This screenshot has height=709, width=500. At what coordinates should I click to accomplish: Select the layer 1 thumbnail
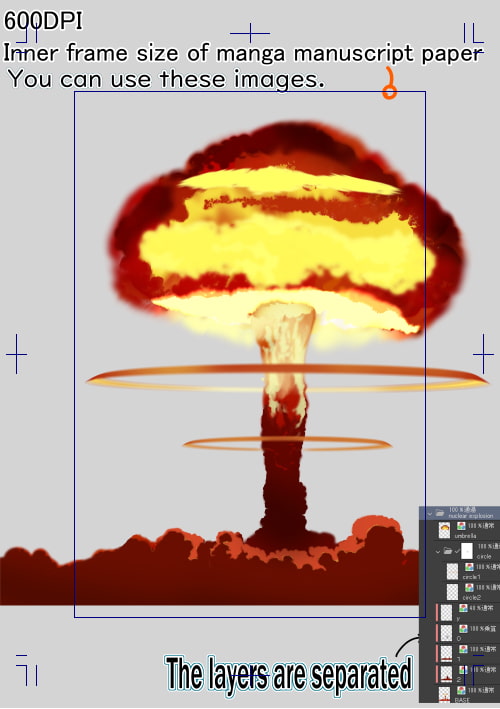pyautogui.click(x=446, y=654)
